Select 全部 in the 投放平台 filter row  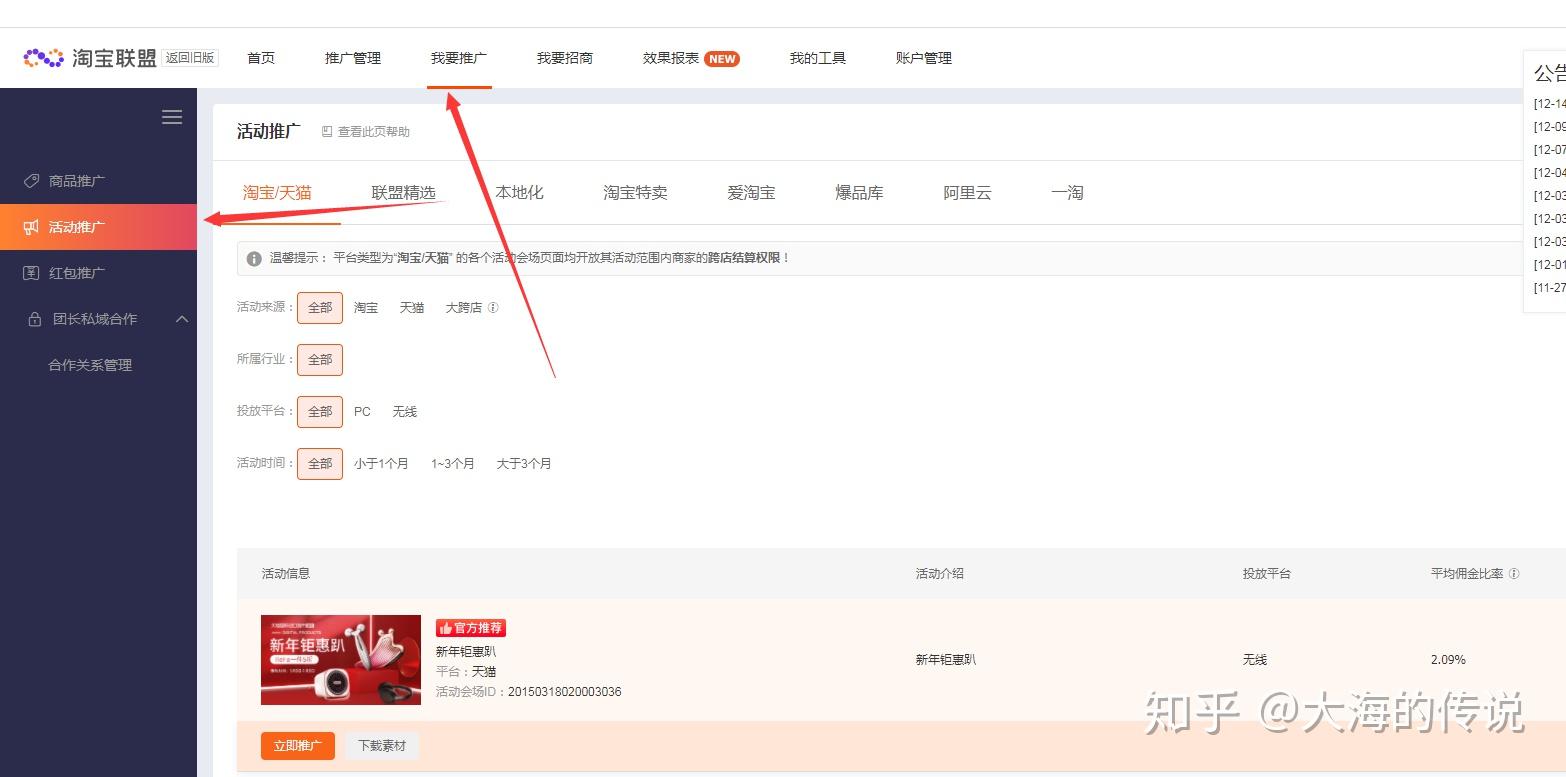320,412
